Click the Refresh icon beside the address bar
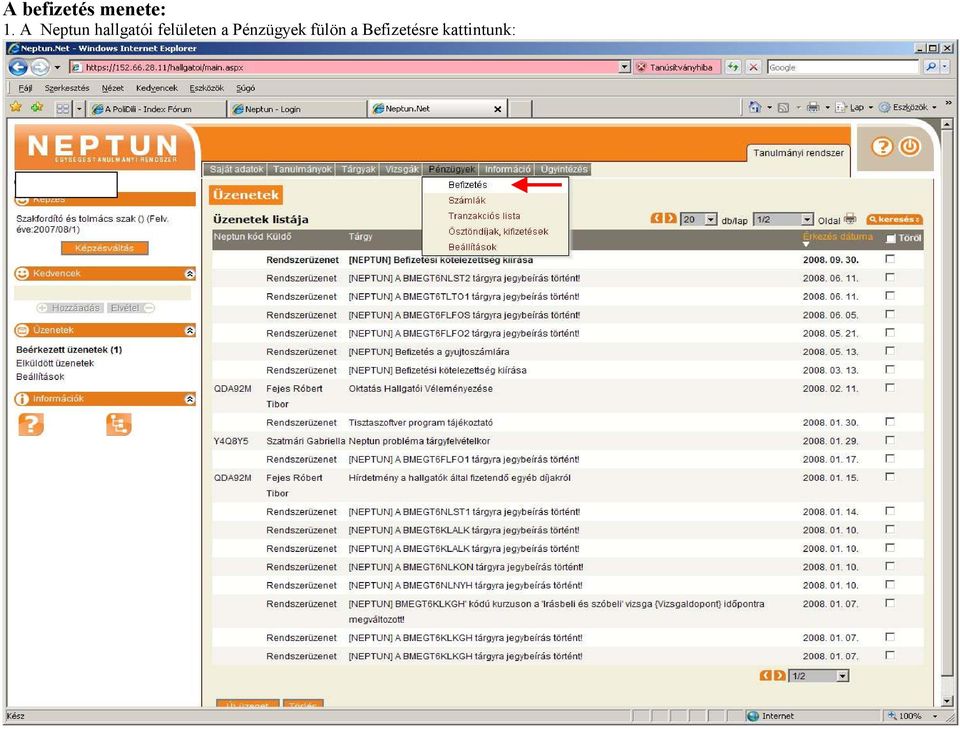Viewport: 960px width, 729px height. click(733, 67)
